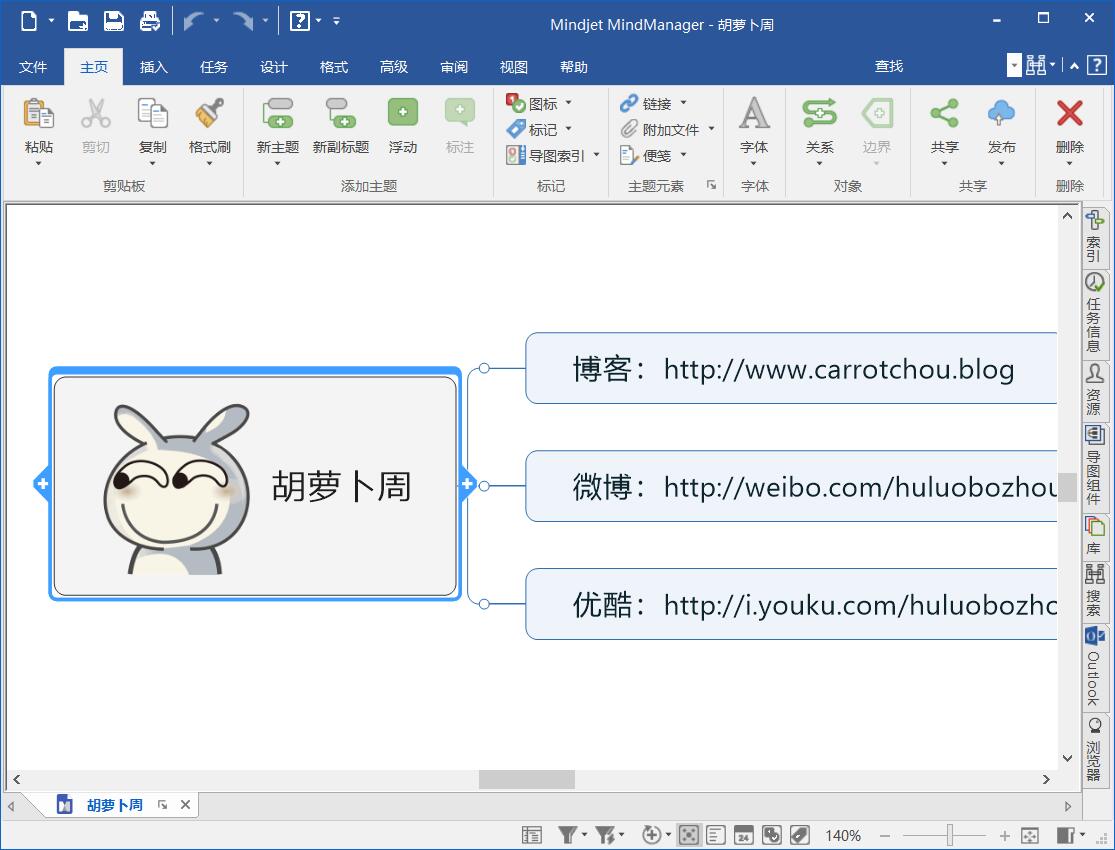Screen dimensions: 1115x850
Task: Open the 博客 blog link topic
Action: (792, 369)
